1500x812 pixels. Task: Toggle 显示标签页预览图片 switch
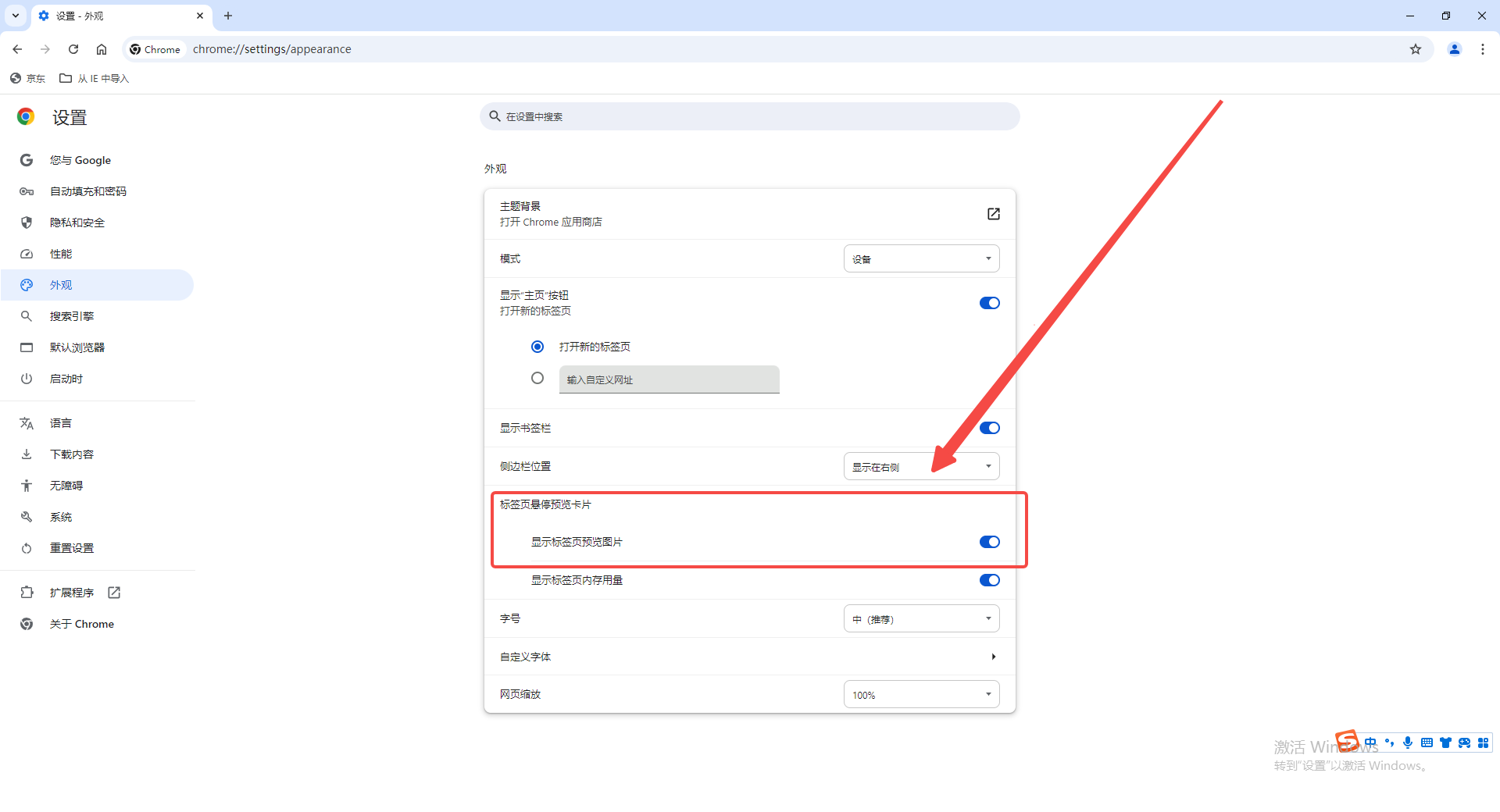[990, 542]
